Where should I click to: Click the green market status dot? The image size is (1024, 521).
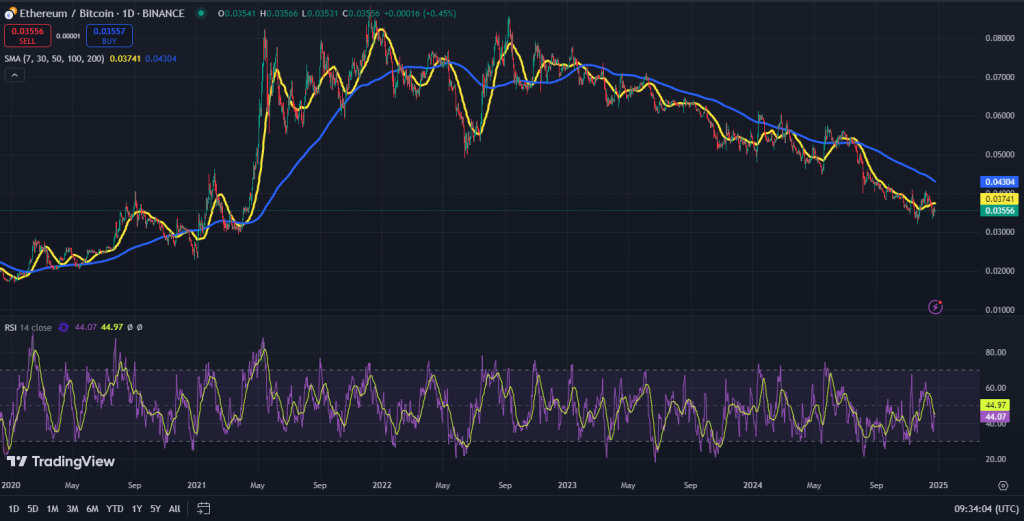pyautogui.click(x=201, y=13)
